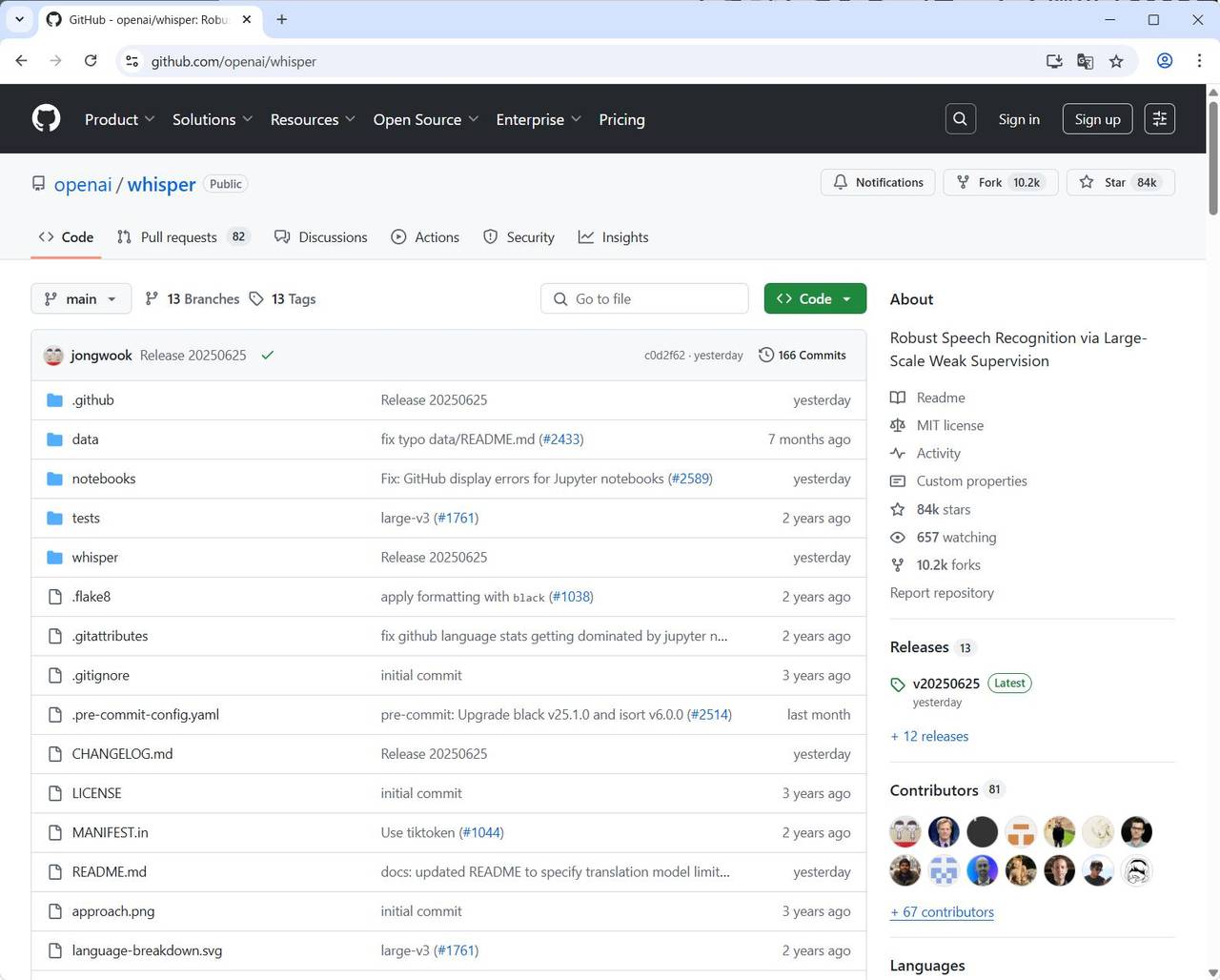Viewport: 1220px width, 980px height.
Task: Expand the Resources menu in header
Action: pos(313,119)
